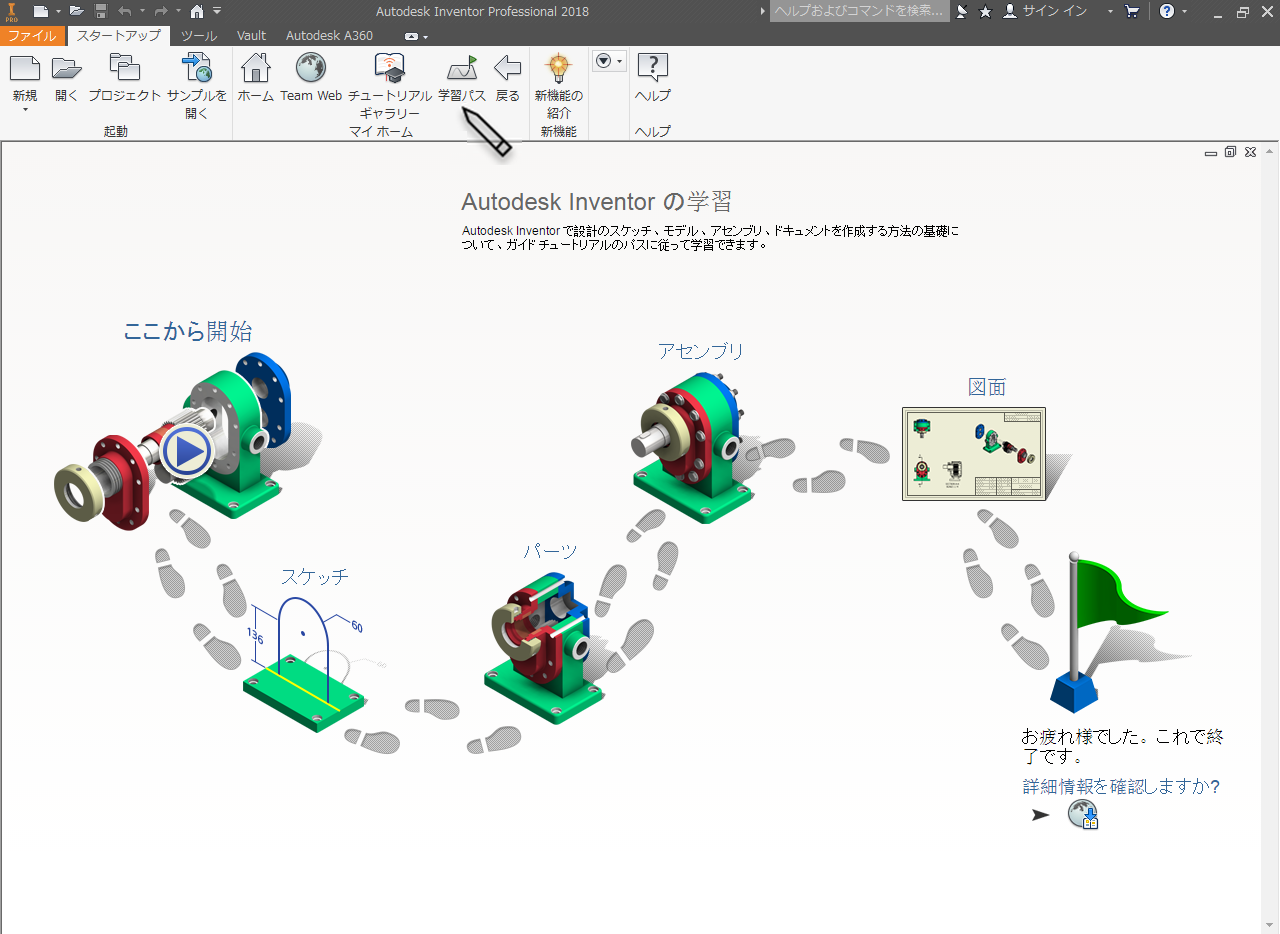Click the サイン イン (Sign In) button
The image size is (1280, 934).
(x=1045, y=11)
